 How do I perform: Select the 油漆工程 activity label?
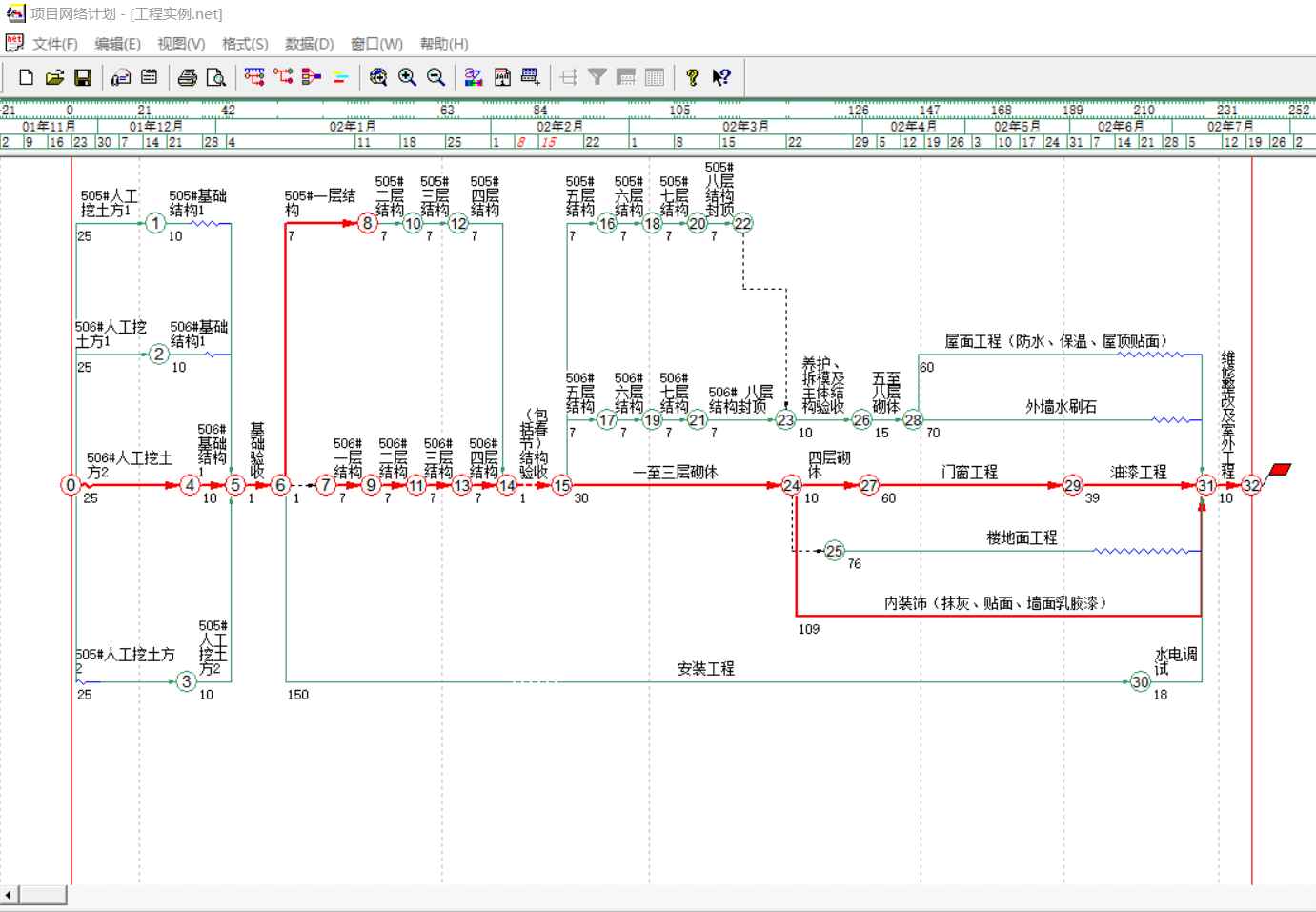pyautogui.click(x=1138, y=472)
